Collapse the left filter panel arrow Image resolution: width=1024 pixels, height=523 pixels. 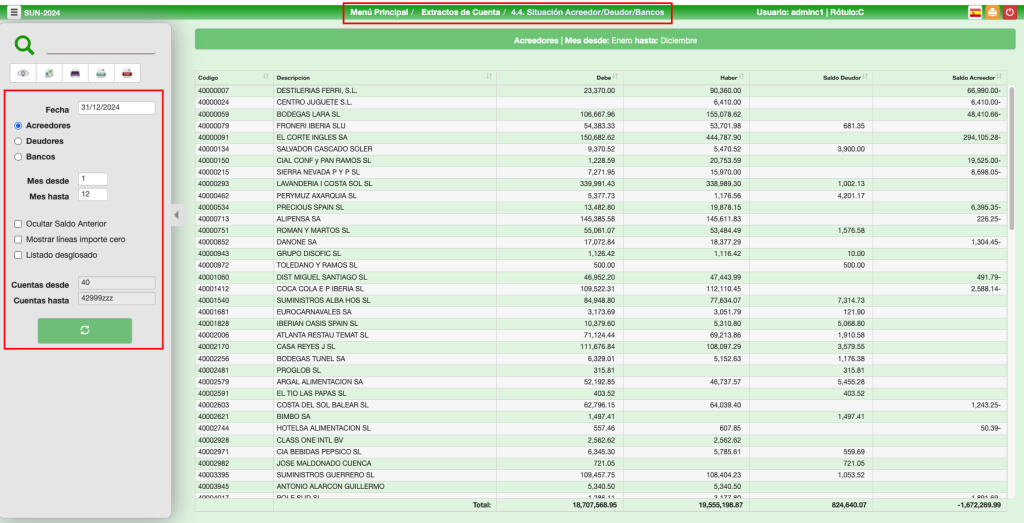[x=177, y=214]
